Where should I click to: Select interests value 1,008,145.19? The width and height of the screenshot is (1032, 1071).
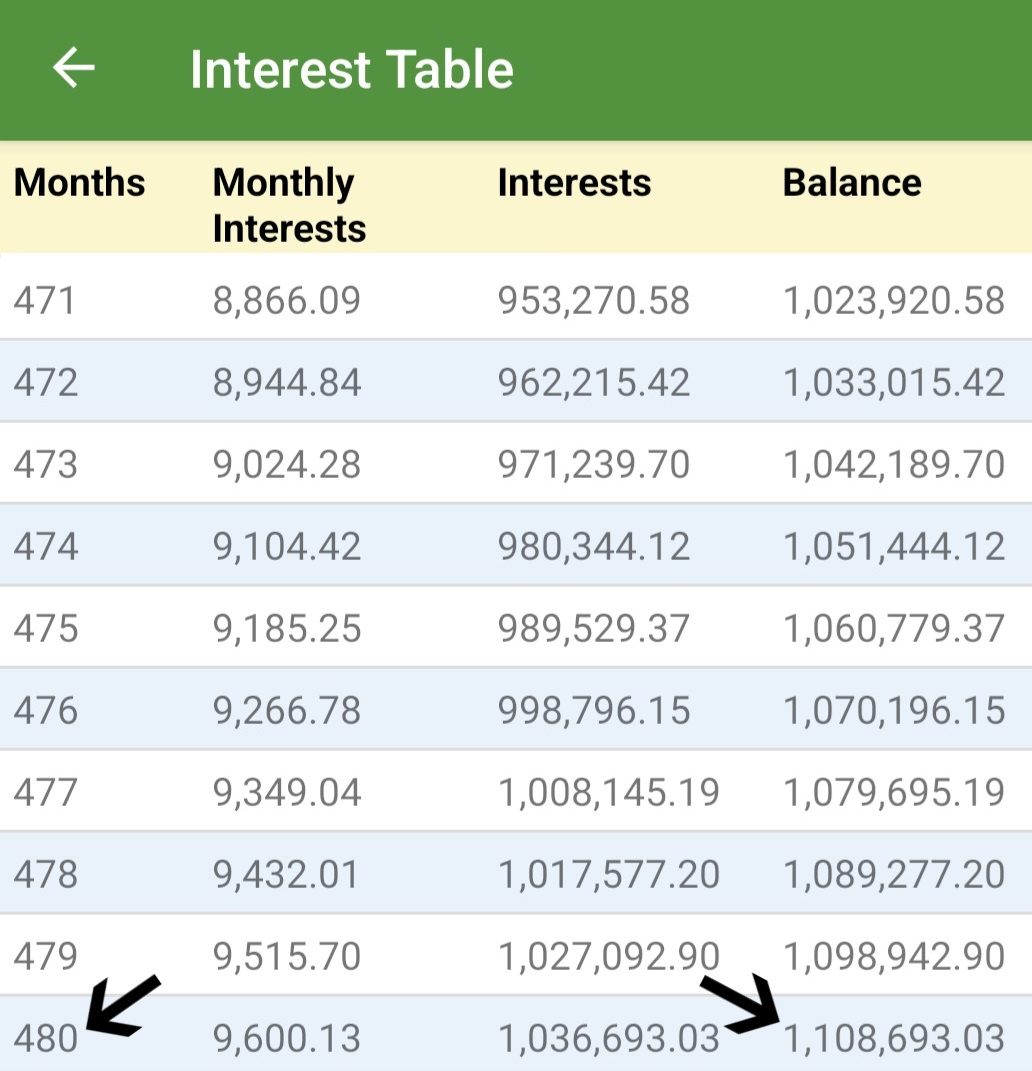tap(609, 792)
